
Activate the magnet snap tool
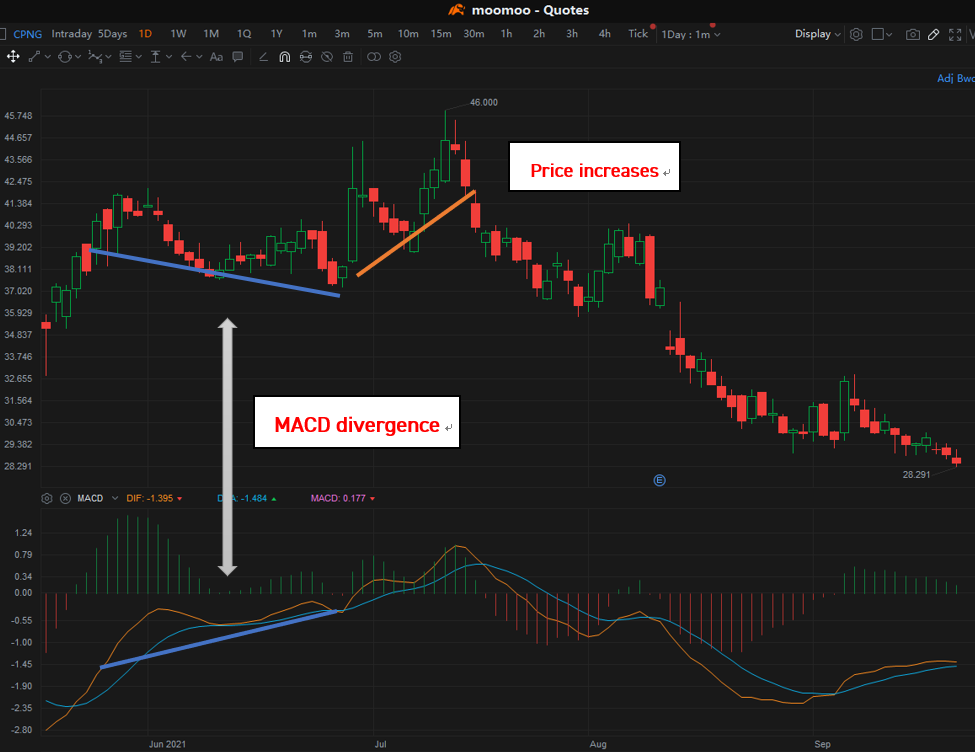point(284,57)
